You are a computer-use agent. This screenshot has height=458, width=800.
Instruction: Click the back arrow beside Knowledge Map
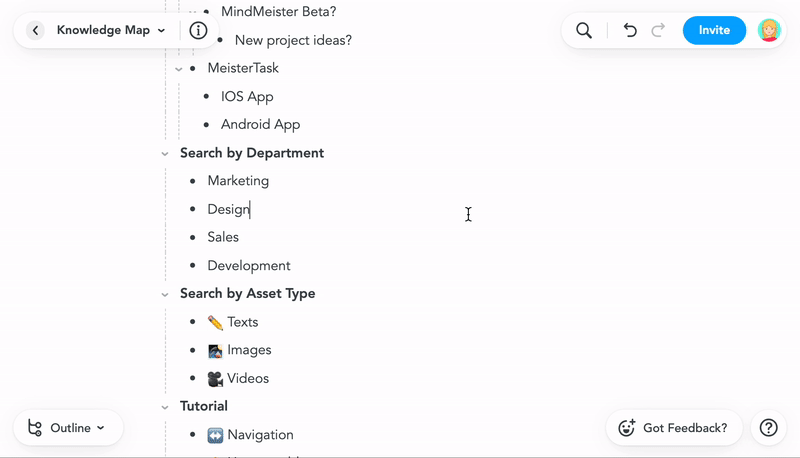tap(35, 31)
